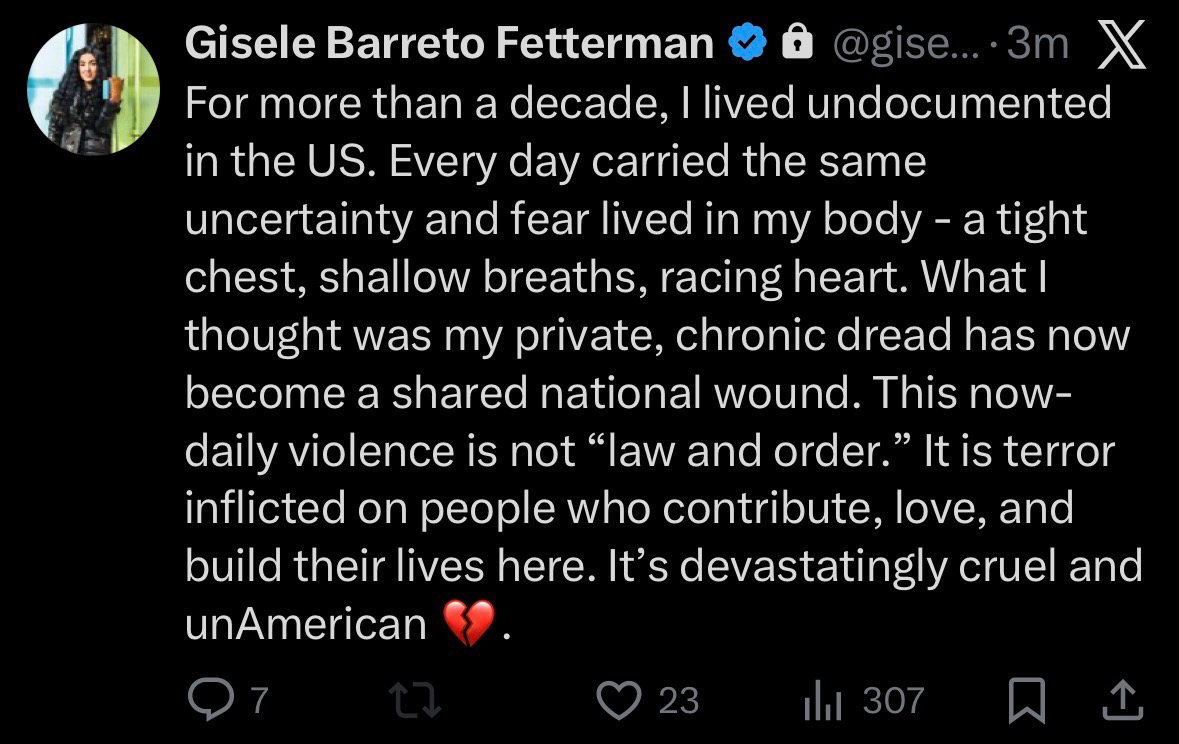
Task: Click the reply speech bubble icon
Action: coord(209,700)
